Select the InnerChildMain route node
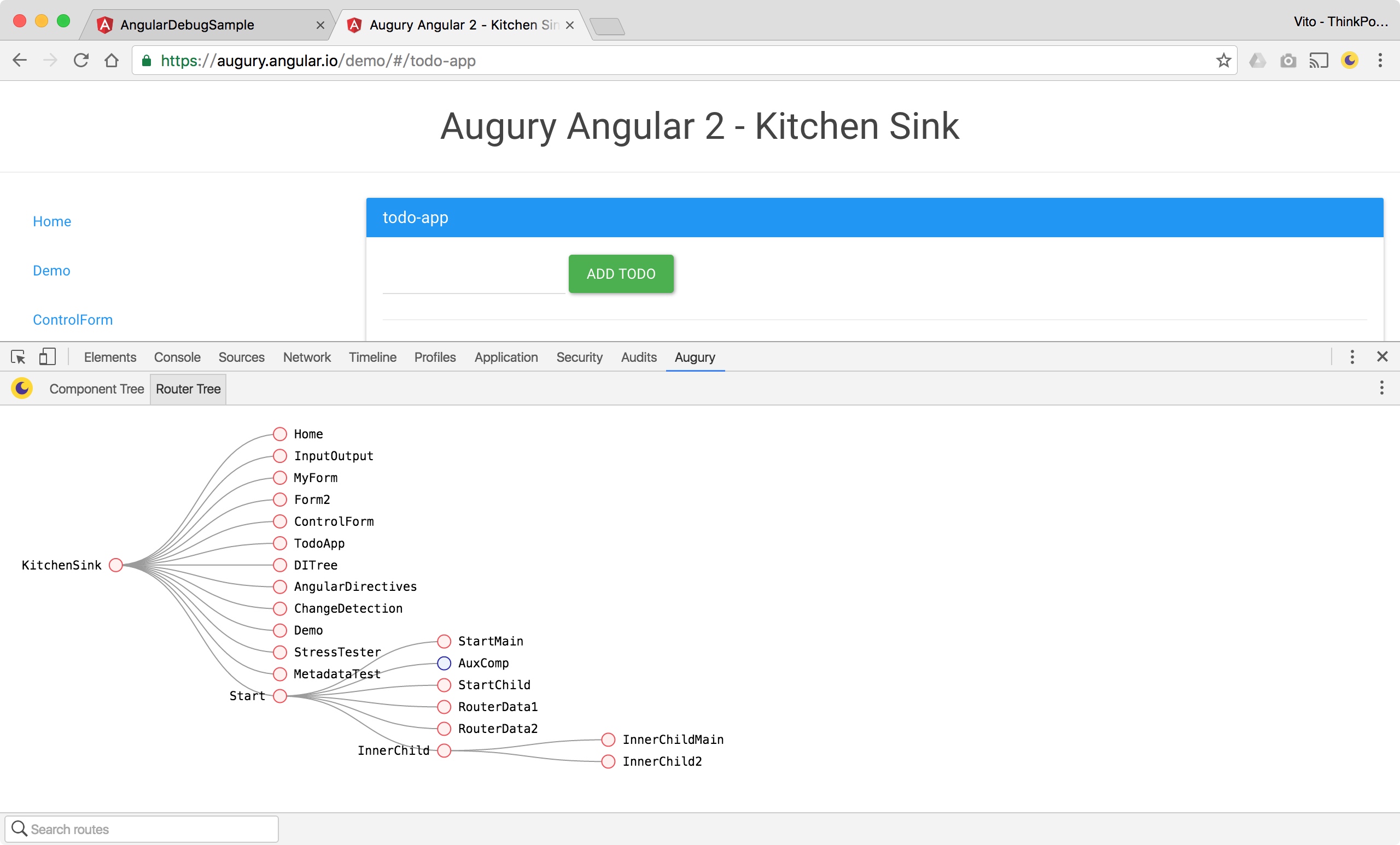Screen dimensions: 1400x845 tap(608, 740)
